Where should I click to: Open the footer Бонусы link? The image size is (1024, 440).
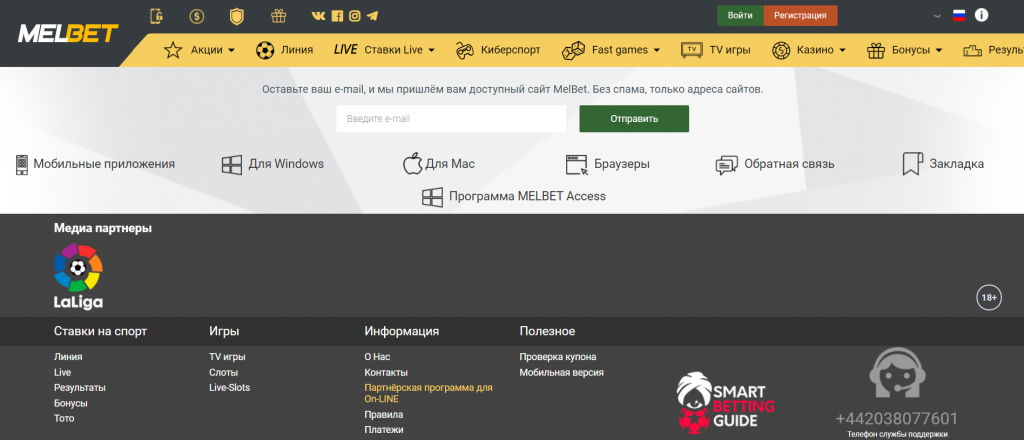coord(71,403)
